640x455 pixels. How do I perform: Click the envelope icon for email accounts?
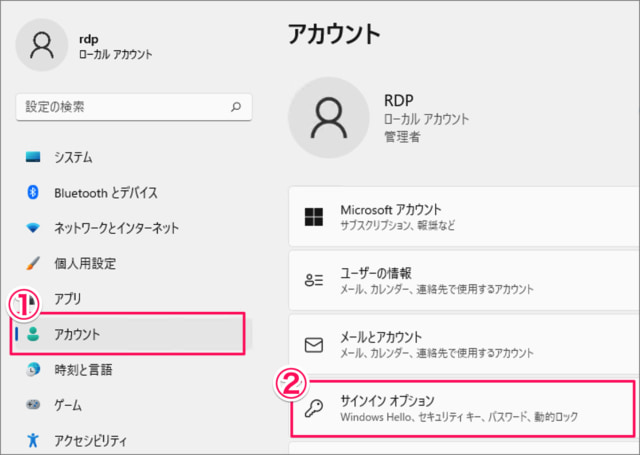tap(314, 344)
